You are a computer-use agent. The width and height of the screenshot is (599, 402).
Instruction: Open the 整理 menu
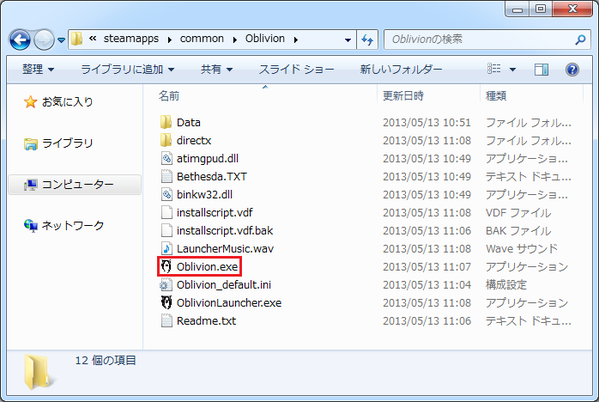[x=38, y=69]
